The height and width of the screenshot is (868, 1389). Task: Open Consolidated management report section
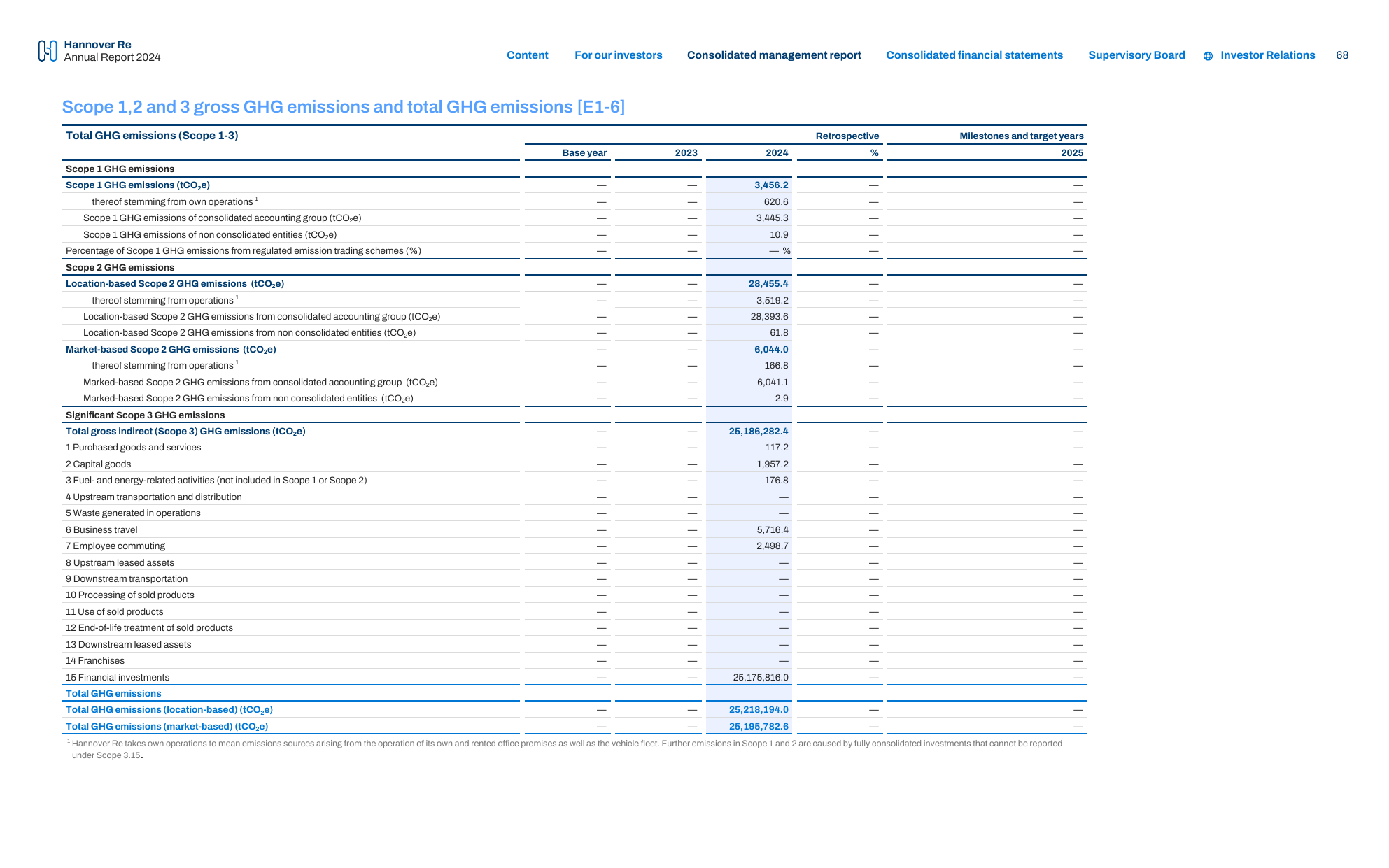(x=774, y=55)
